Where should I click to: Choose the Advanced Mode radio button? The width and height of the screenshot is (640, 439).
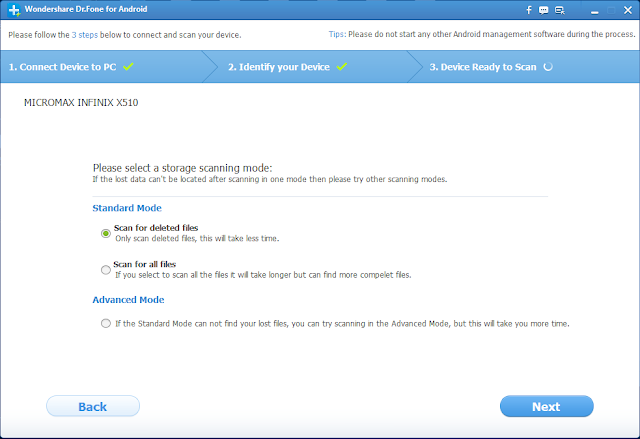click(106, 324)
